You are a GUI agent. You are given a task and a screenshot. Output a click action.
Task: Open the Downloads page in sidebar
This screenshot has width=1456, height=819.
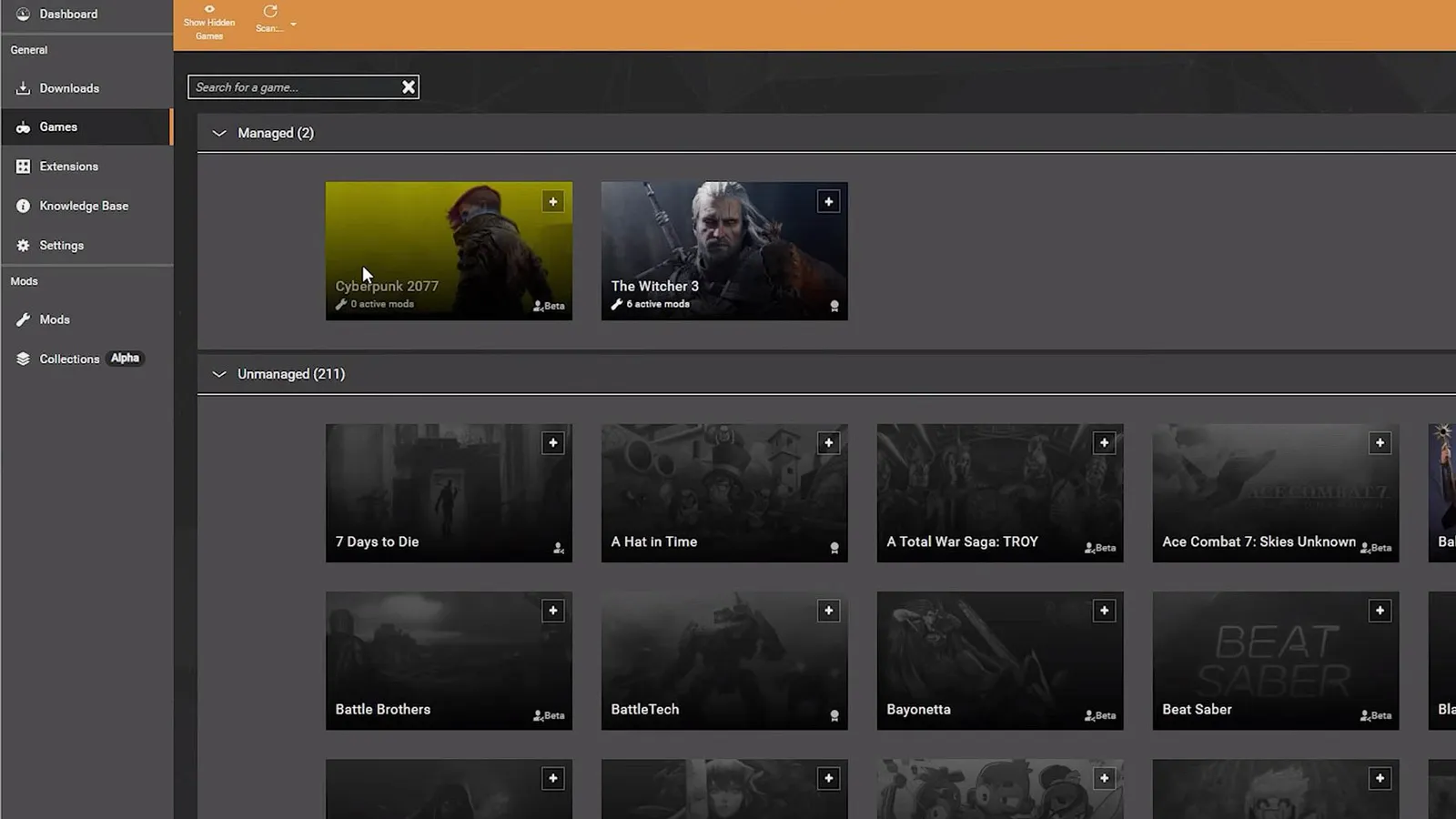pos(69,88)
